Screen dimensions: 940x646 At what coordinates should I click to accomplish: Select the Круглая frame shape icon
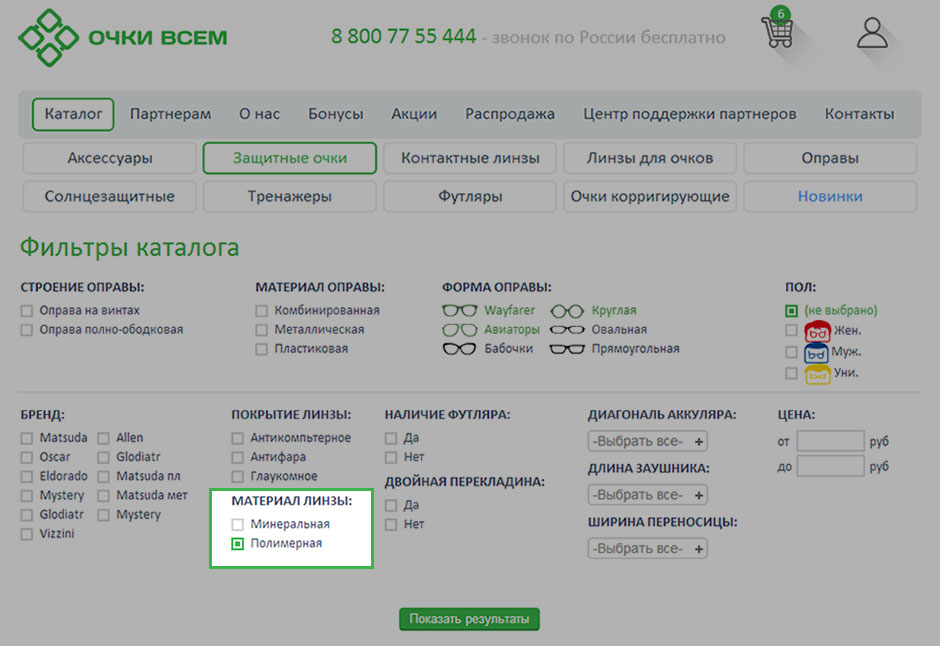coord(566,311)
